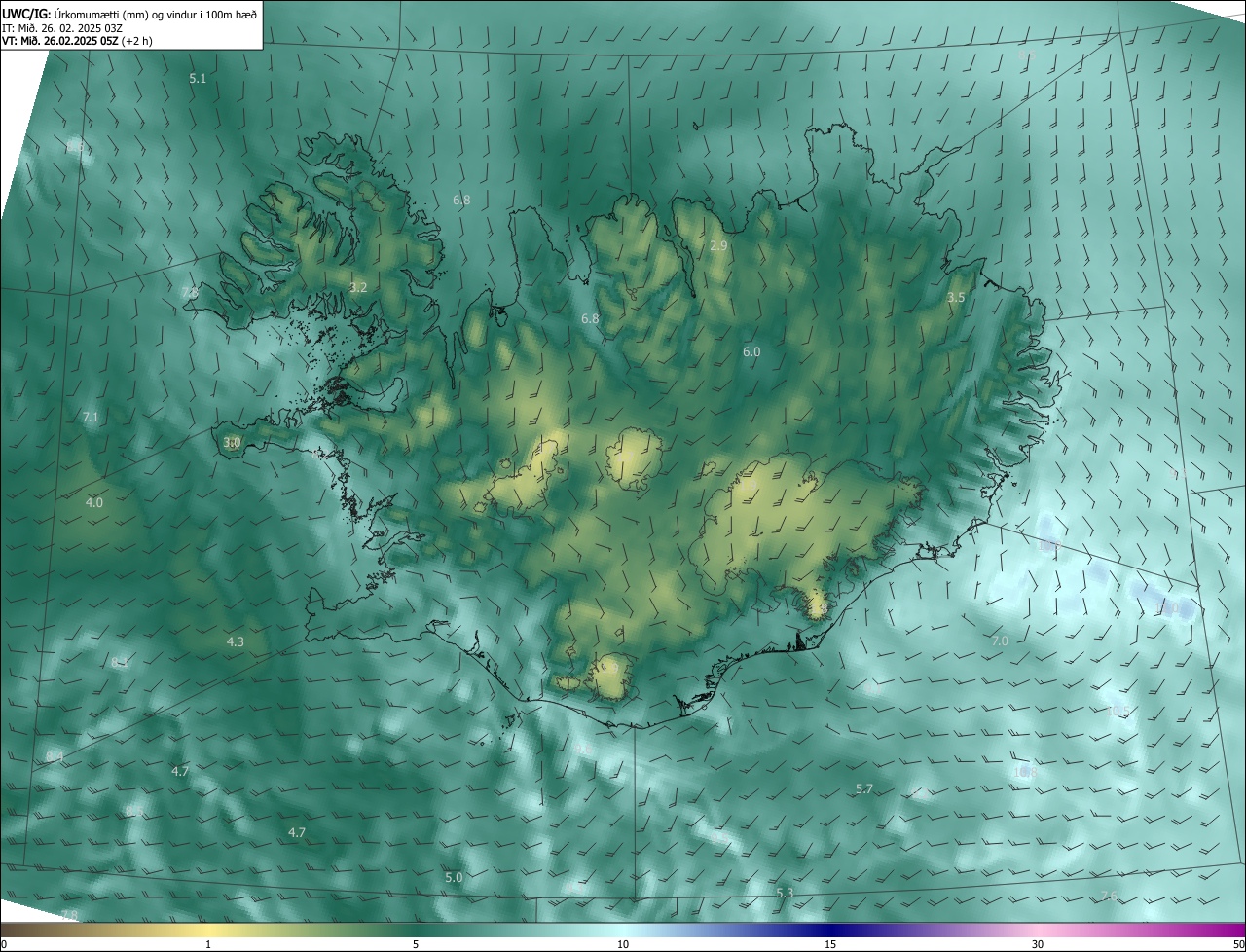Click the 'IT: Mið. 26. 02. 2025 03Z' line
The image size is (1246, 952).
pos(63,27)
